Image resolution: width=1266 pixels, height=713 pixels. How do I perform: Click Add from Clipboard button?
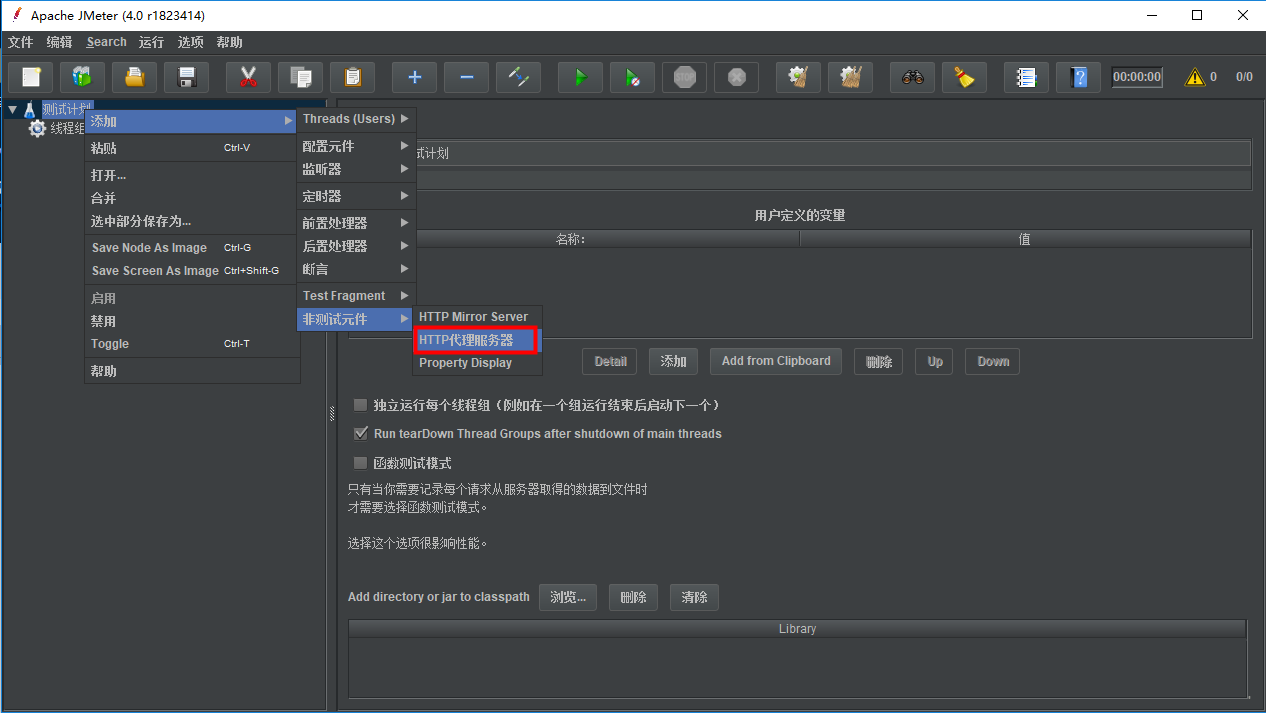(x=776, y=361)
